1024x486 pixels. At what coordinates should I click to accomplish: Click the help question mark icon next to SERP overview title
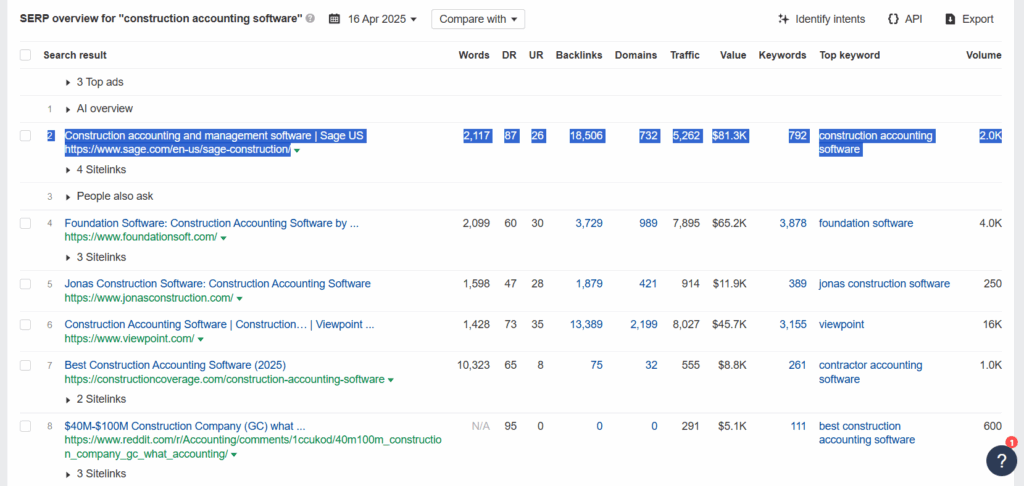tap(310, 19)
